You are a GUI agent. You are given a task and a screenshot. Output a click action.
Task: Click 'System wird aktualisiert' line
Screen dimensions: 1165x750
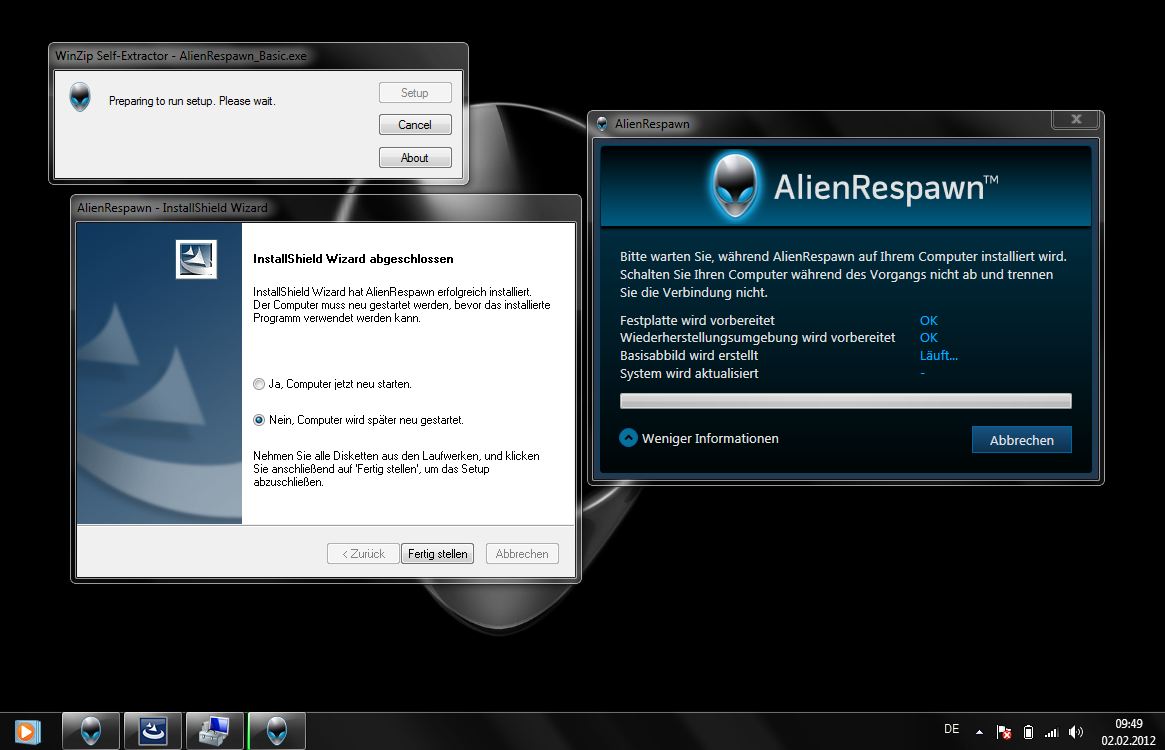pyautogui.click(x=689, y=373)
